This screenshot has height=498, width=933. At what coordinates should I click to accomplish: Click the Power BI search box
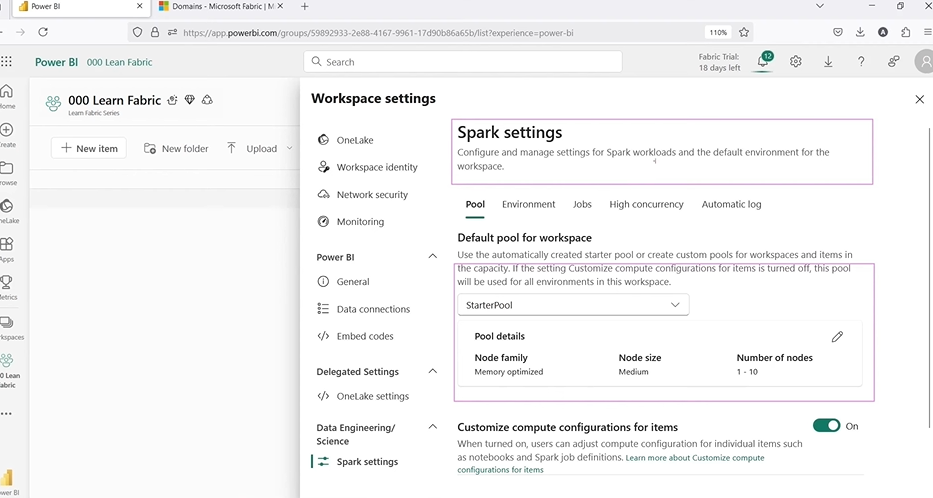[463, 62]
